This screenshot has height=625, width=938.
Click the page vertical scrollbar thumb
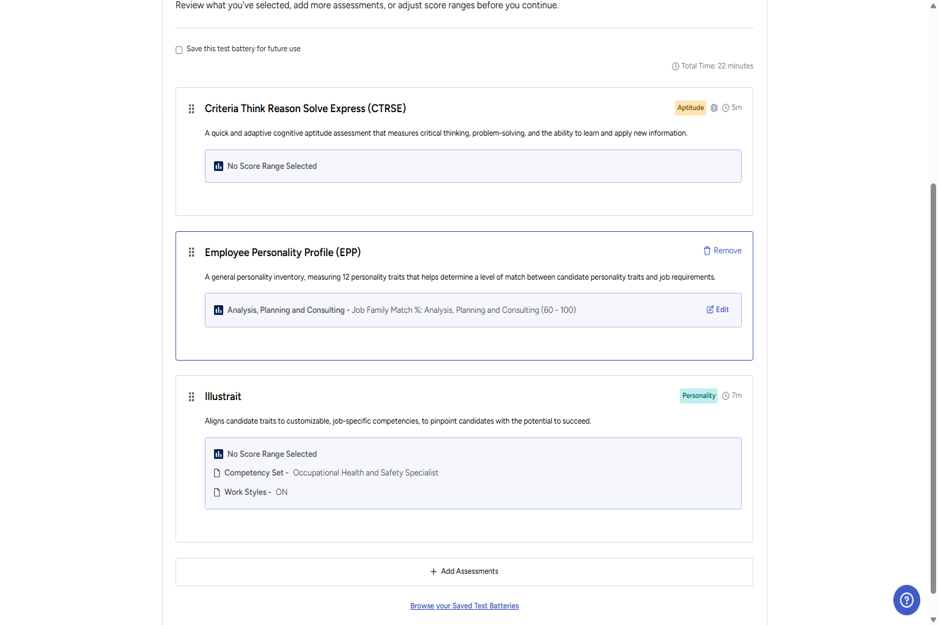click(933, 389)
